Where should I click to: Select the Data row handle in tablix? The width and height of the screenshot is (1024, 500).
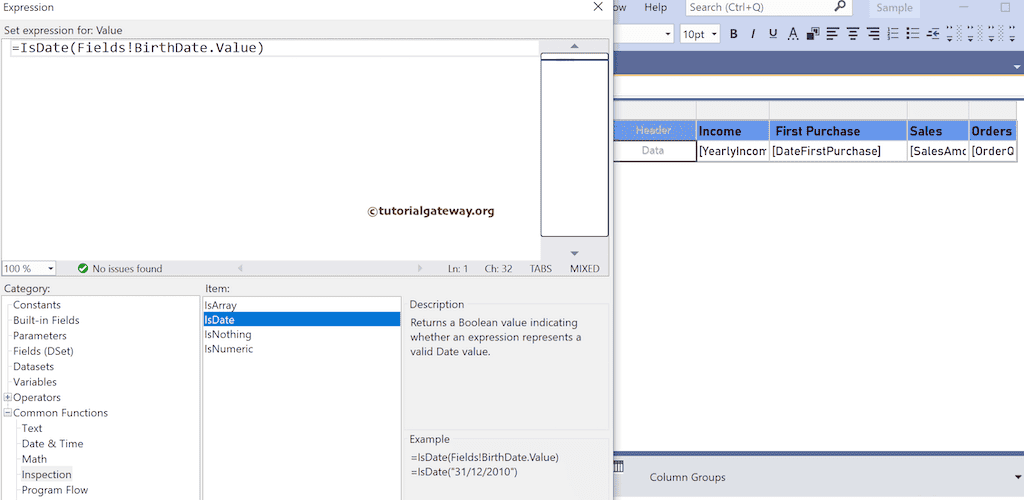(654, 151)
